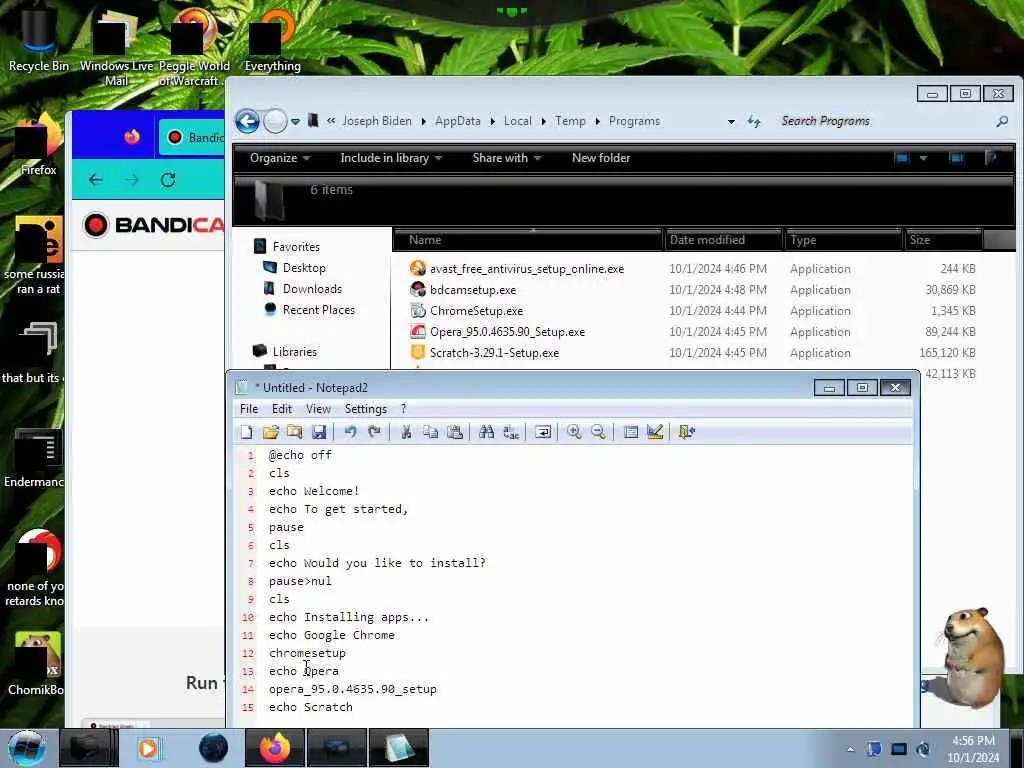
Task: Save the file with Notepad2's floppy icon
Action: point(319,432)
